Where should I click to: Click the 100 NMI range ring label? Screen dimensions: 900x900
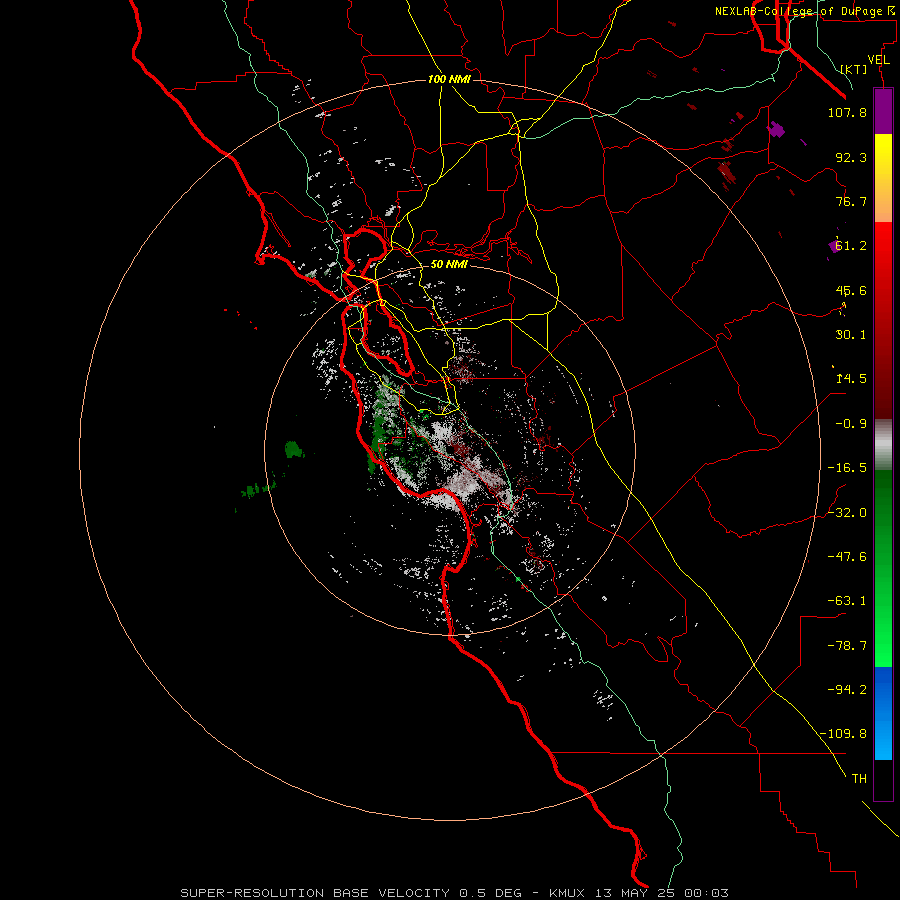(449, 79)
